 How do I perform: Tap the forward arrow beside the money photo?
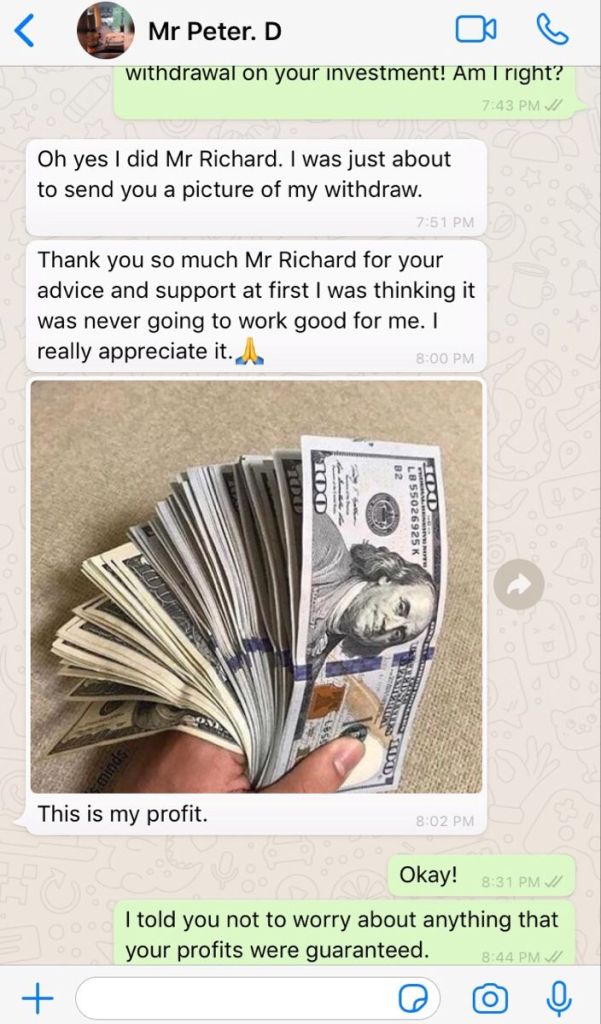519,584
